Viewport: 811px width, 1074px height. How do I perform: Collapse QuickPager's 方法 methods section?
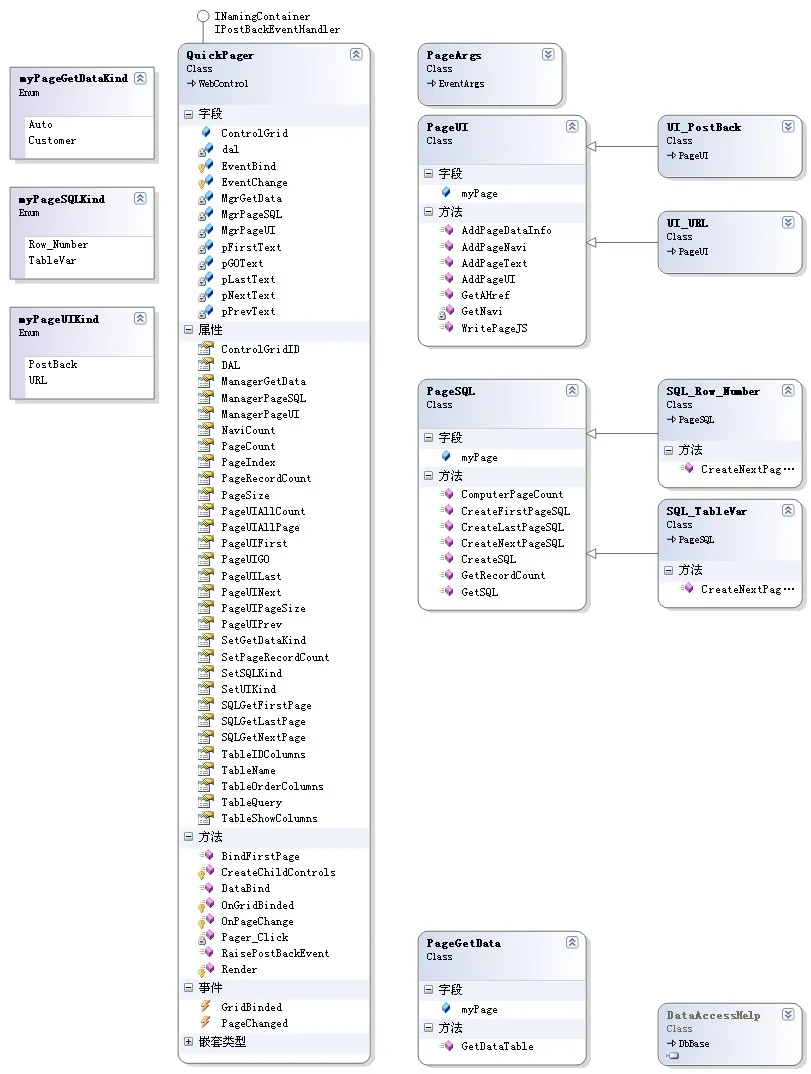tap(188, 836)
